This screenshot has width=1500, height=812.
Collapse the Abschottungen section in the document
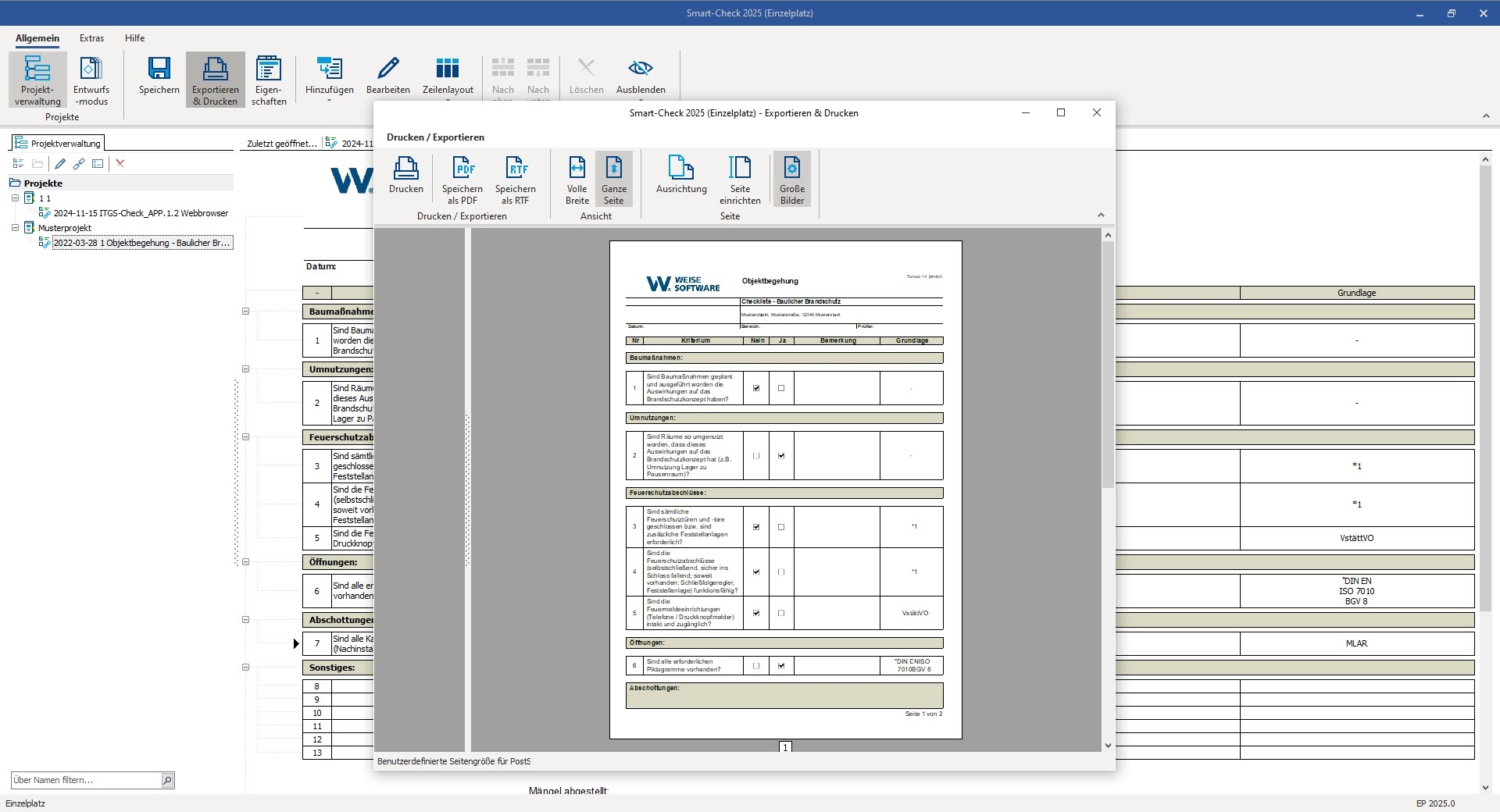click(245, 620)
